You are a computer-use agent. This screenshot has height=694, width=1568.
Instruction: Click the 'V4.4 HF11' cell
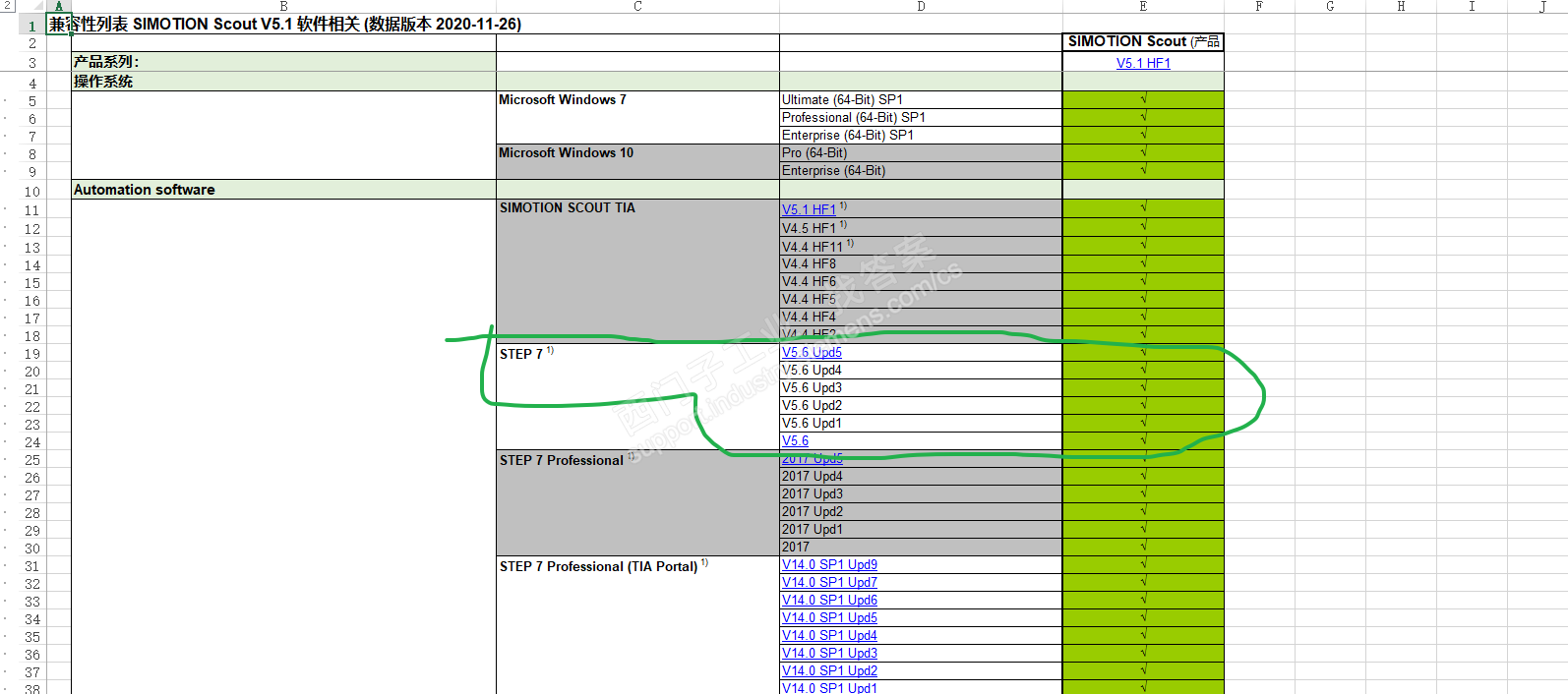921,246
